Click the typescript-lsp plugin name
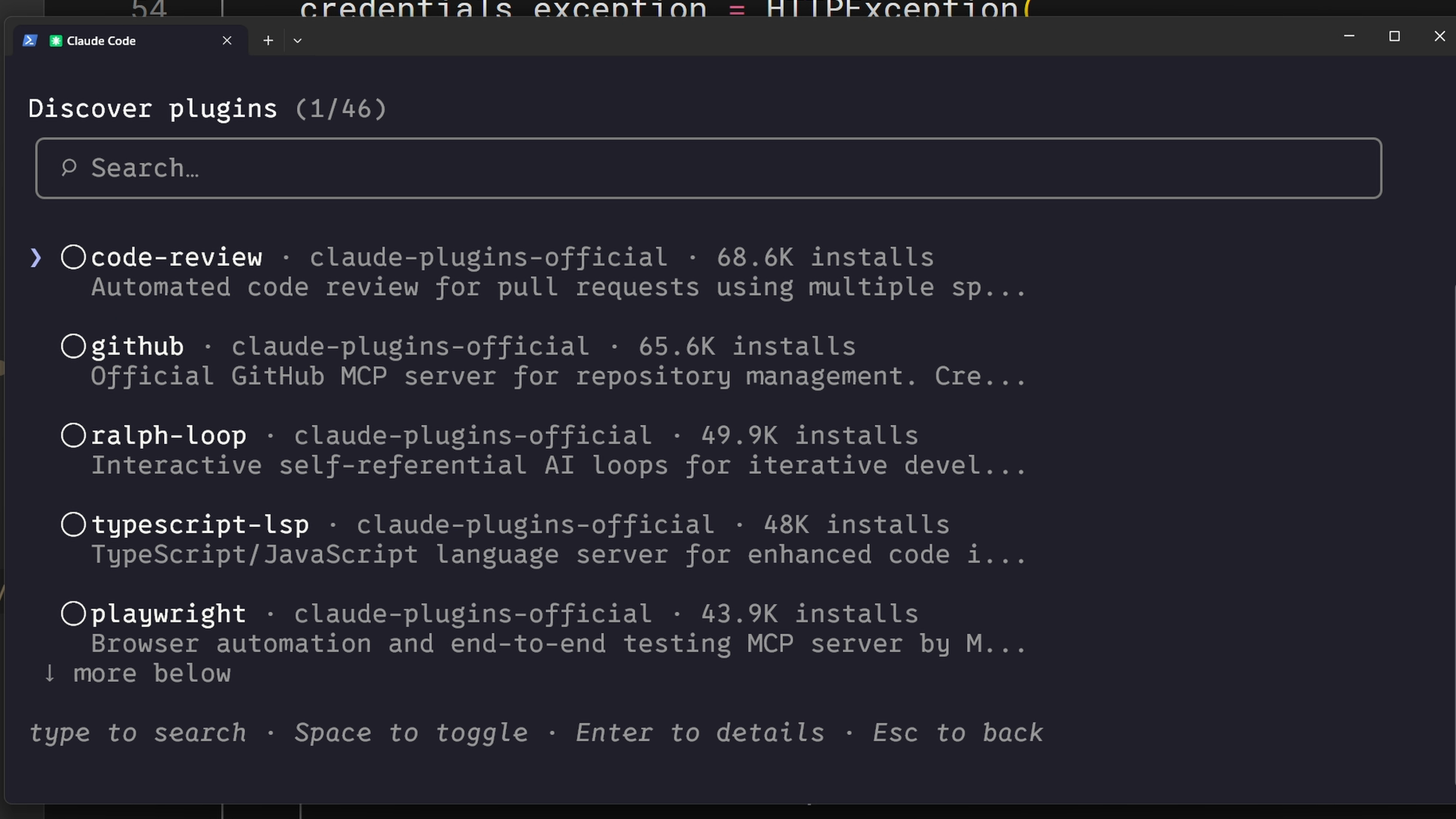This screenshot has width=1456, height=819. [x=200, y=525]
